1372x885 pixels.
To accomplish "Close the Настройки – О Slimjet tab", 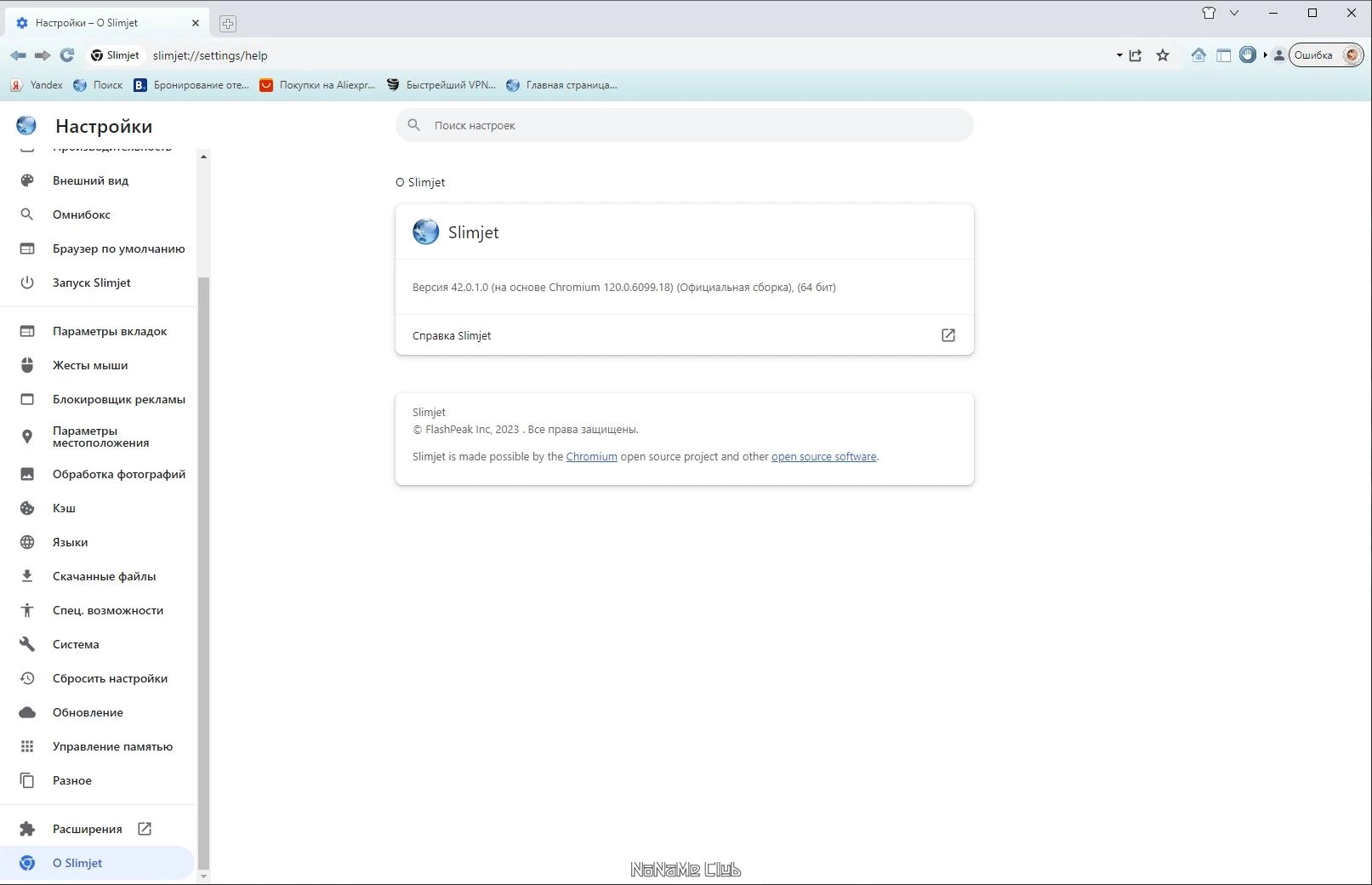I will (x=196, y=23).
